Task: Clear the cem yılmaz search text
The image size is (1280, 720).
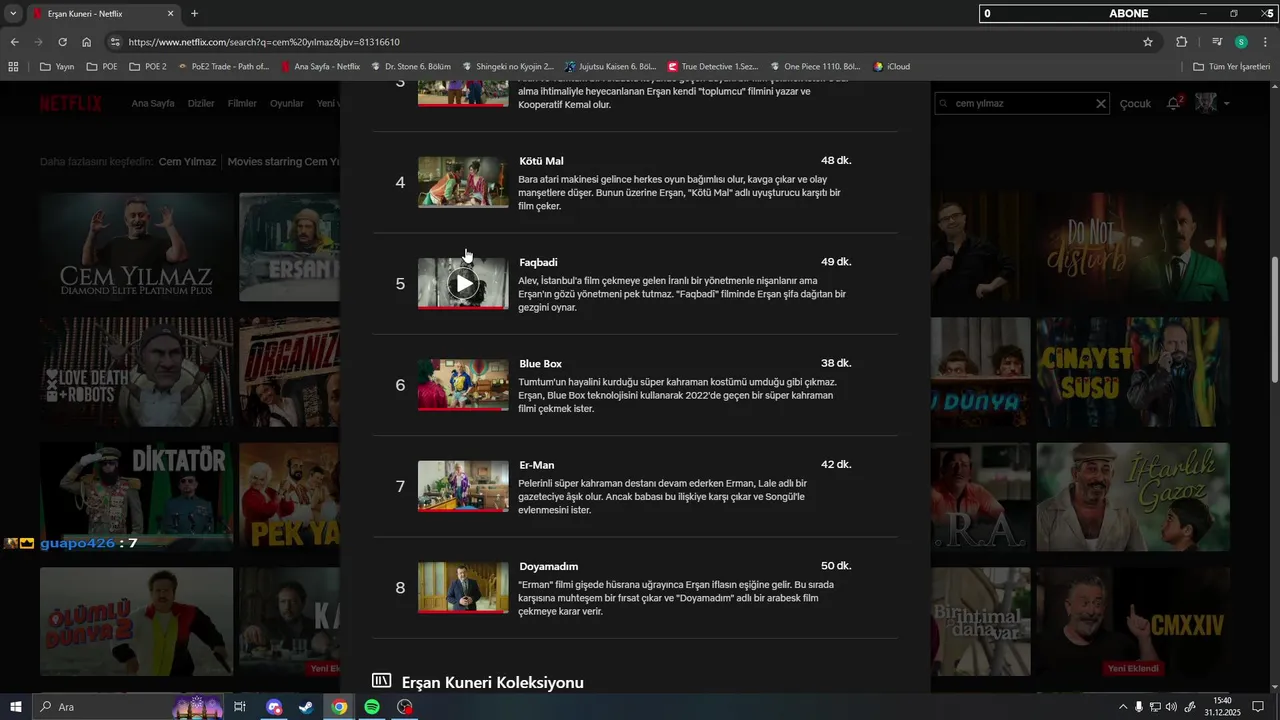Action: tap(1101, 103)
